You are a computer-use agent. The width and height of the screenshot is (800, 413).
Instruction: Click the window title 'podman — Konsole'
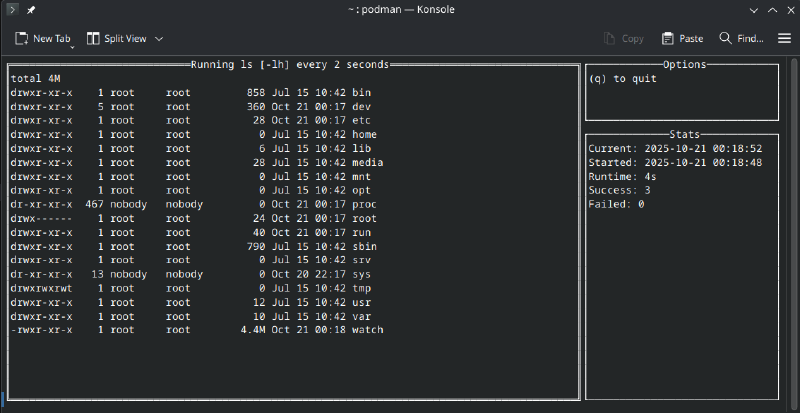(399, 11)
